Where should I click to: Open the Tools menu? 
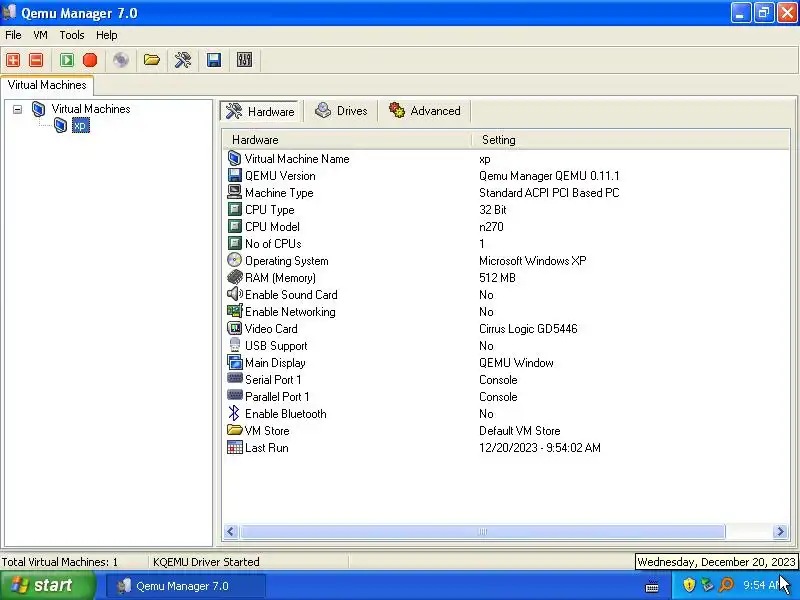(x=72, y=35)
